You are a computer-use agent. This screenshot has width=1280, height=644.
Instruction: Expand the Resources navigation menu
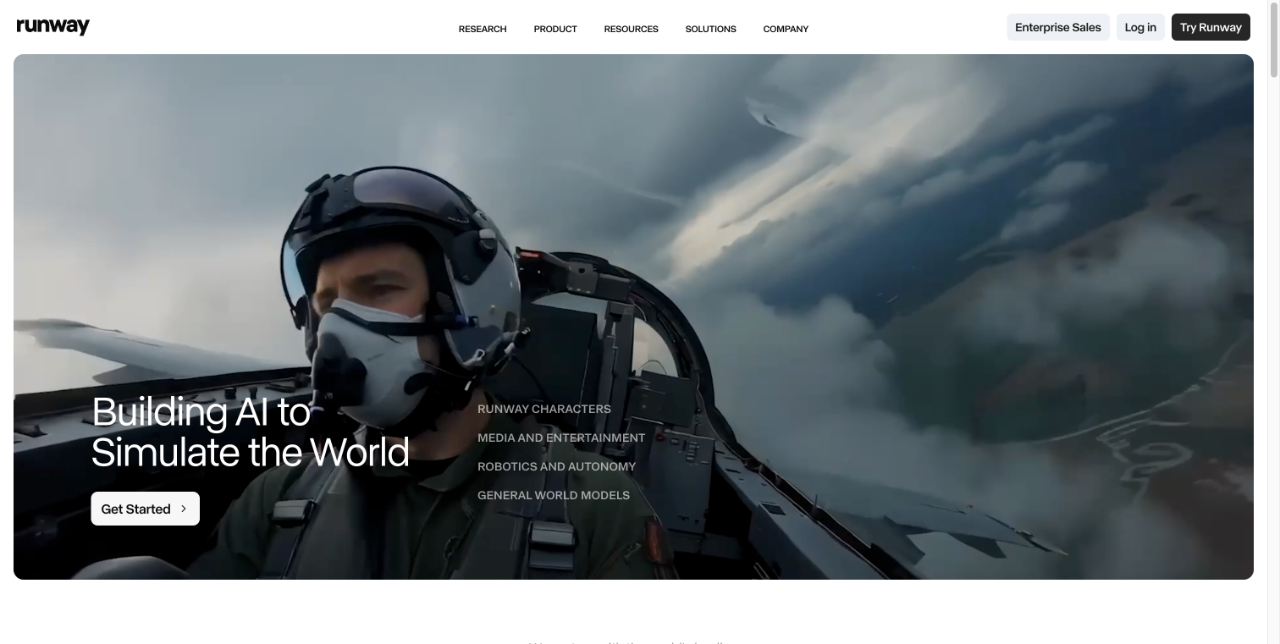(631, 29)
